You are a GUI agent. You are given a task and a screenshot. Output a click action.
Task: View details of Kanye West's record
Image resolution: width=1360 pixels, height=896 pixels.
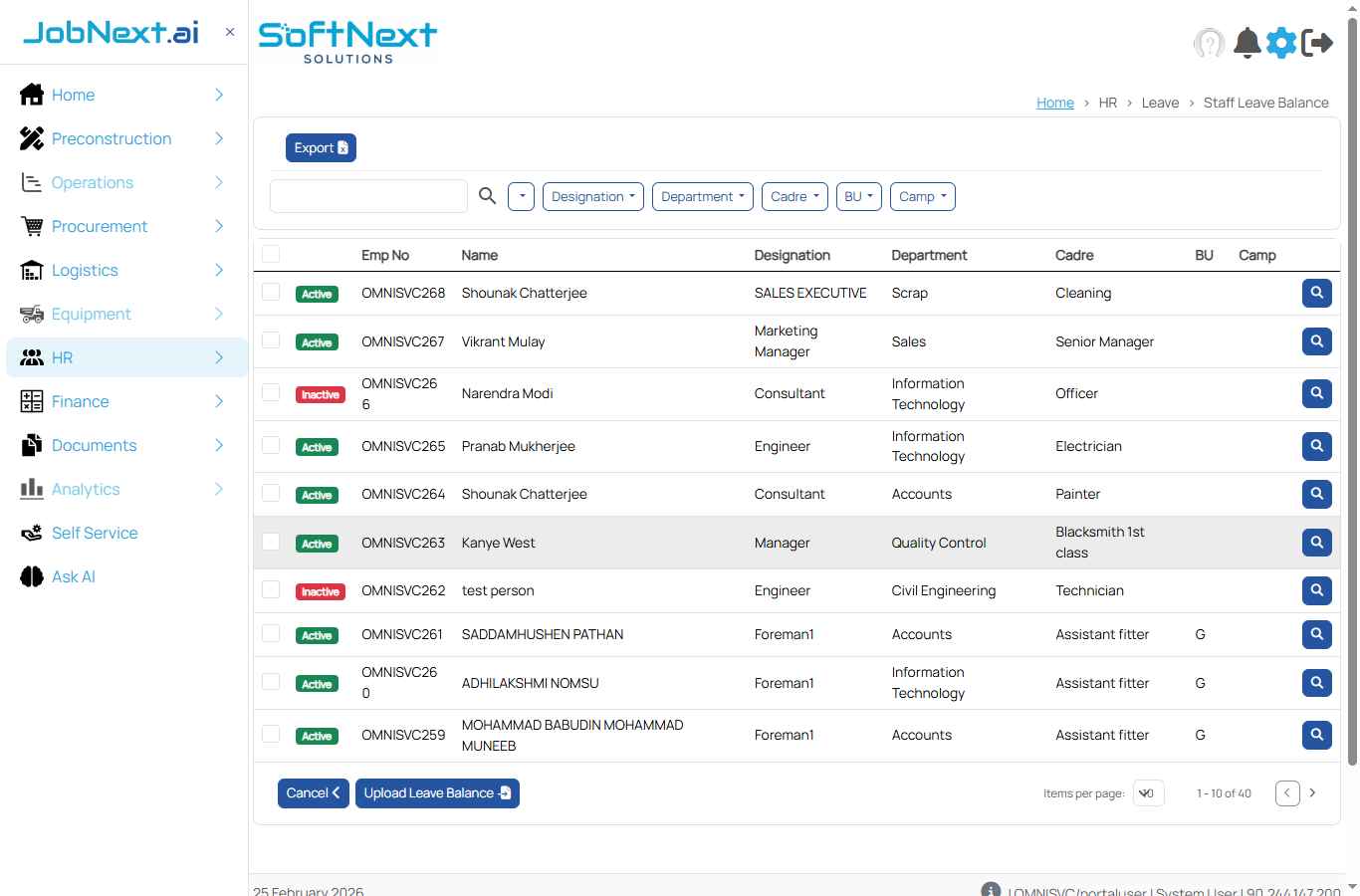(1316, 542)
